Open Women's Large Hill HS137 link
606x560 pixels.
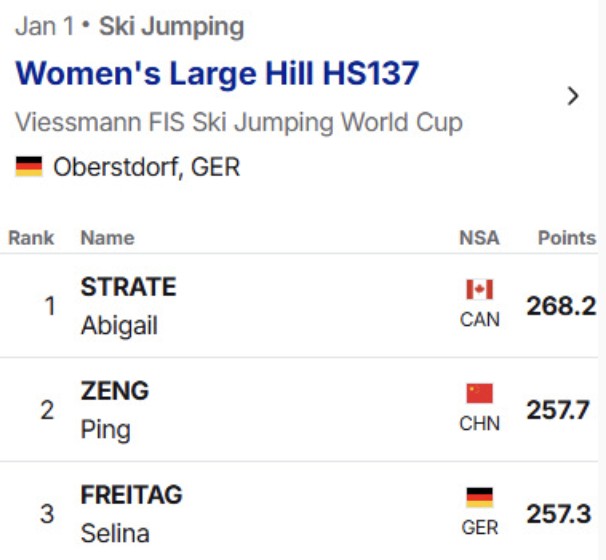[x=217, y=73]
